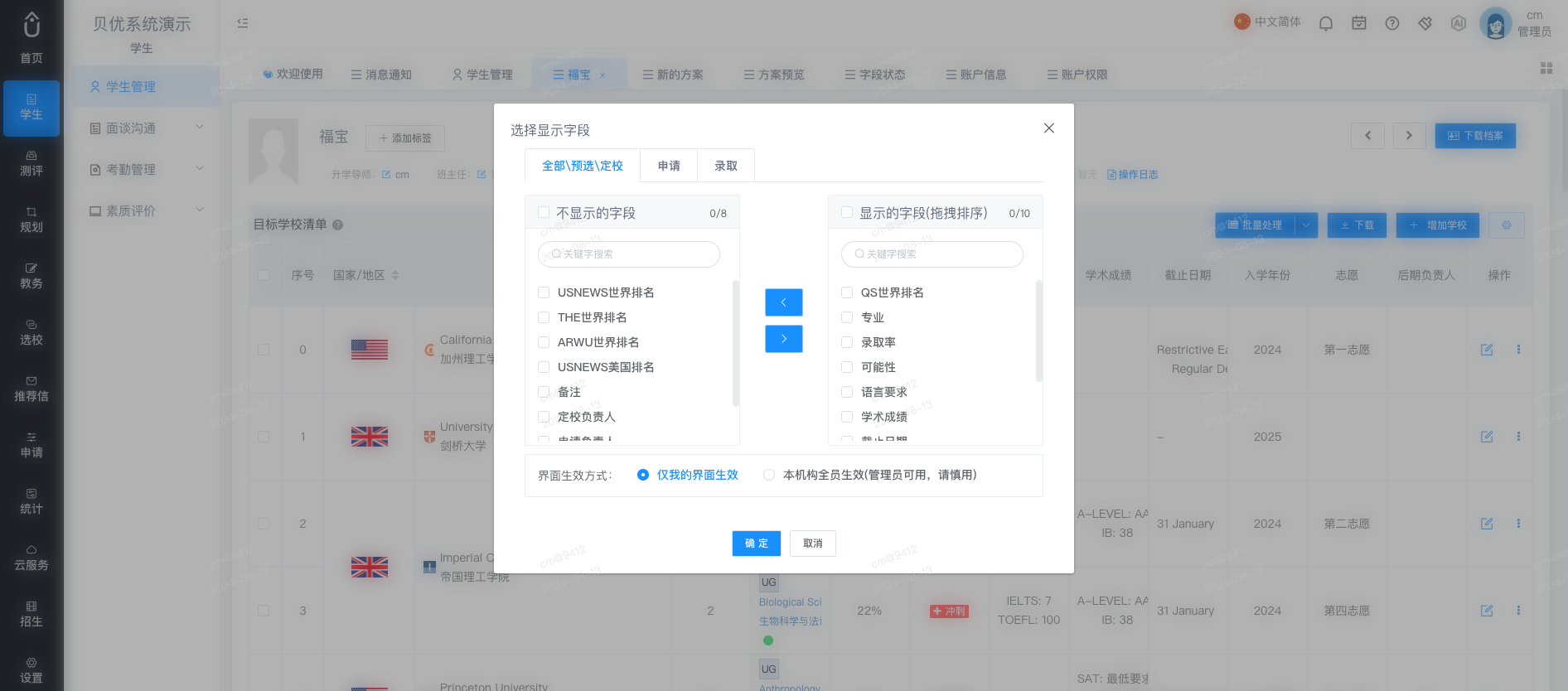Move fields right with the right-arrow transfer button
1568x691 pixels.
pos(783,339)
